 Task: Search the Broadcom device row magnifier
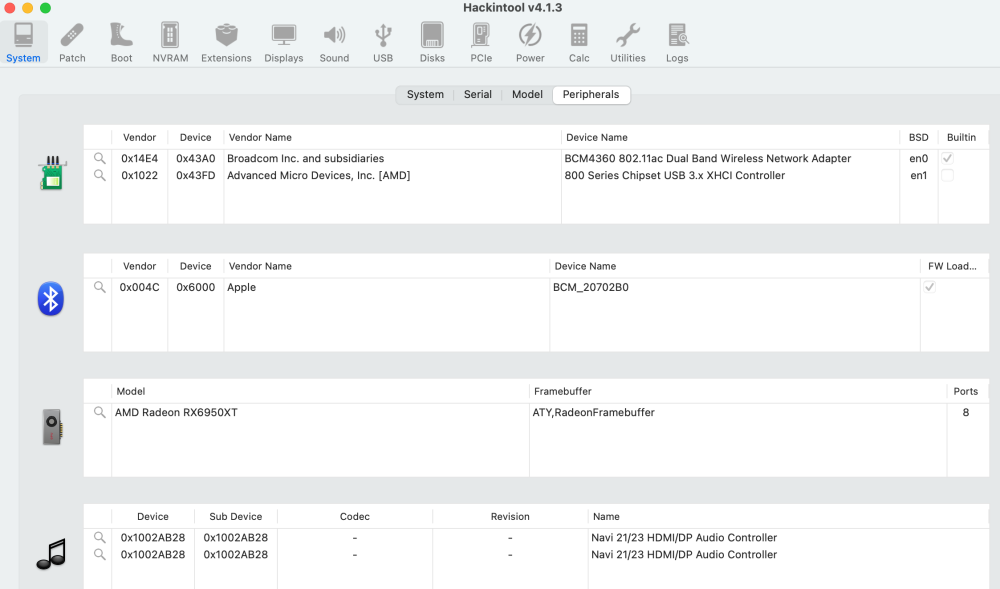(99, 158)
